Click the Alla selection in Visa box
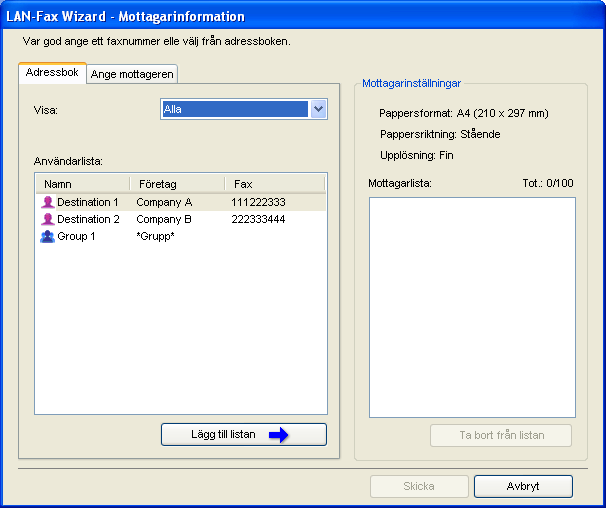The width and height of the screenshot is (606, 508). coord(235,109)
